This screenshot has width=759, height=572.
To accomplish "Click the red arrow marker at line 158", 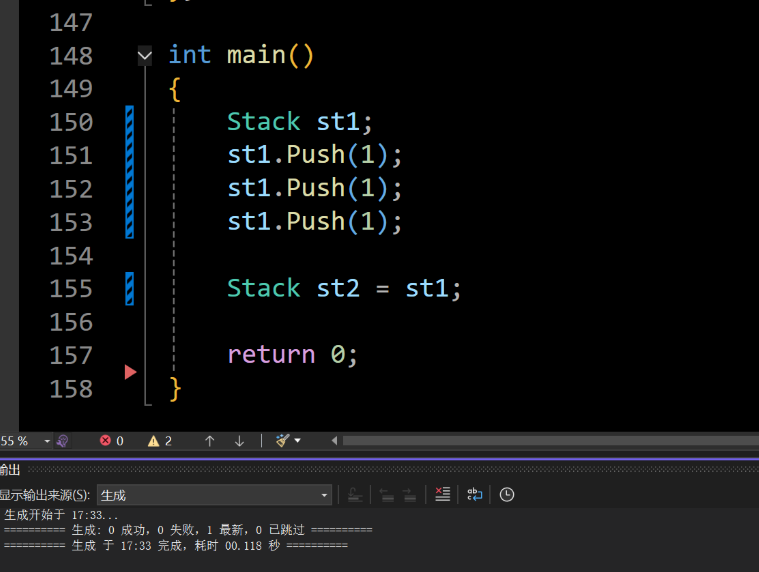I will (130, 372).
